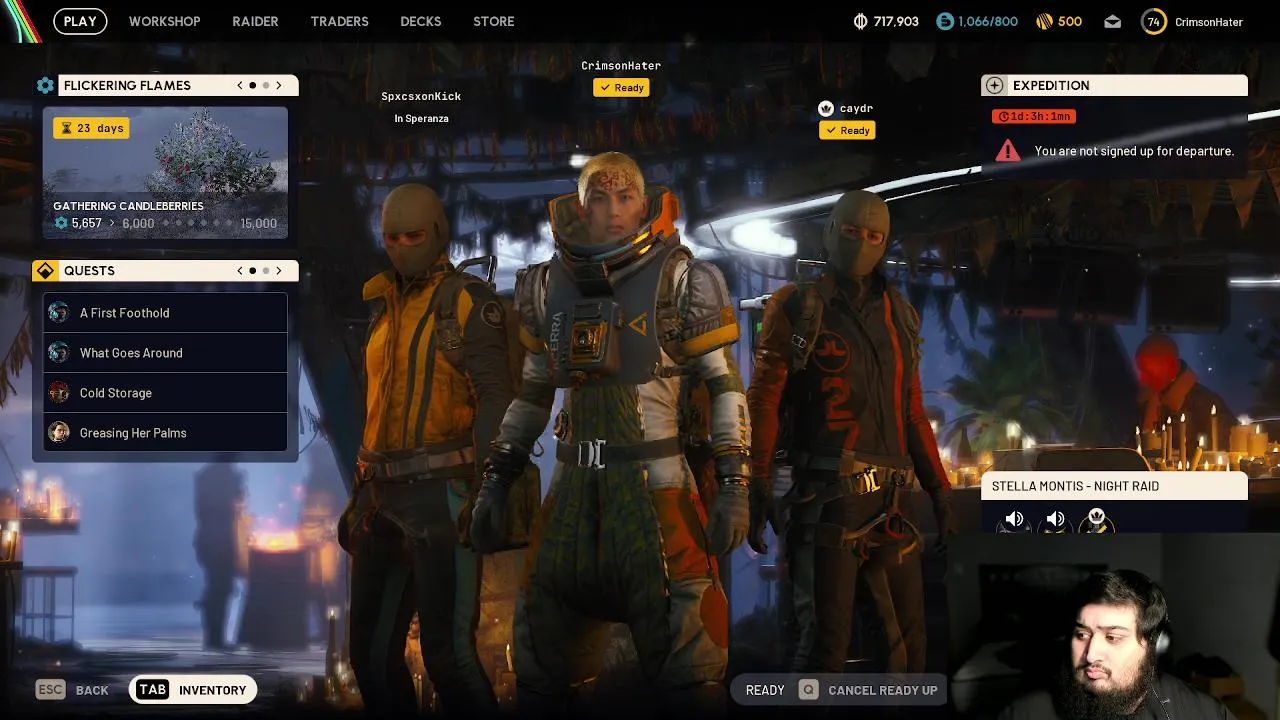Select player name SpxcsxonKick
The width and height of the screenshot is (1280, 720).
point(421,97)
